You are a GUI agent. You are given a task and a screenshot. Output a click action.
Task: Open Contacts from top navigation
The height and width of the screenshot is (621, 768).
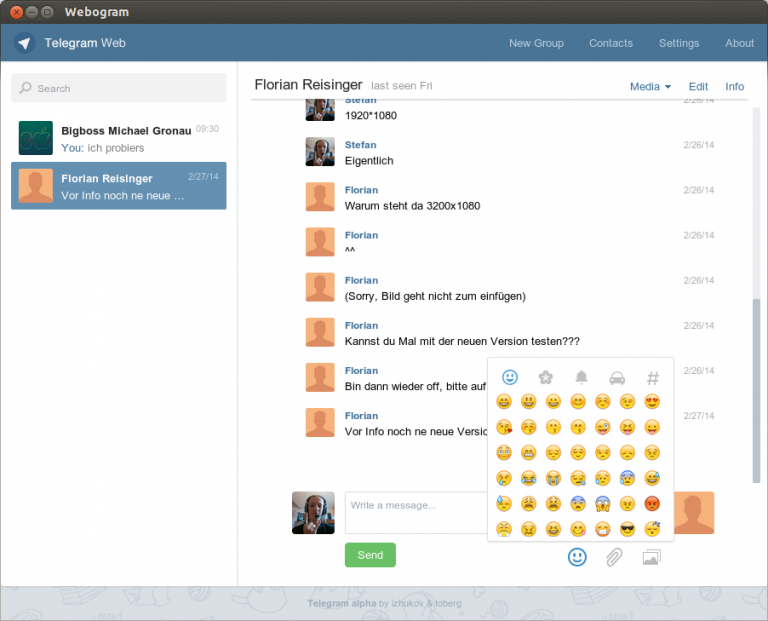pos(611,43)
